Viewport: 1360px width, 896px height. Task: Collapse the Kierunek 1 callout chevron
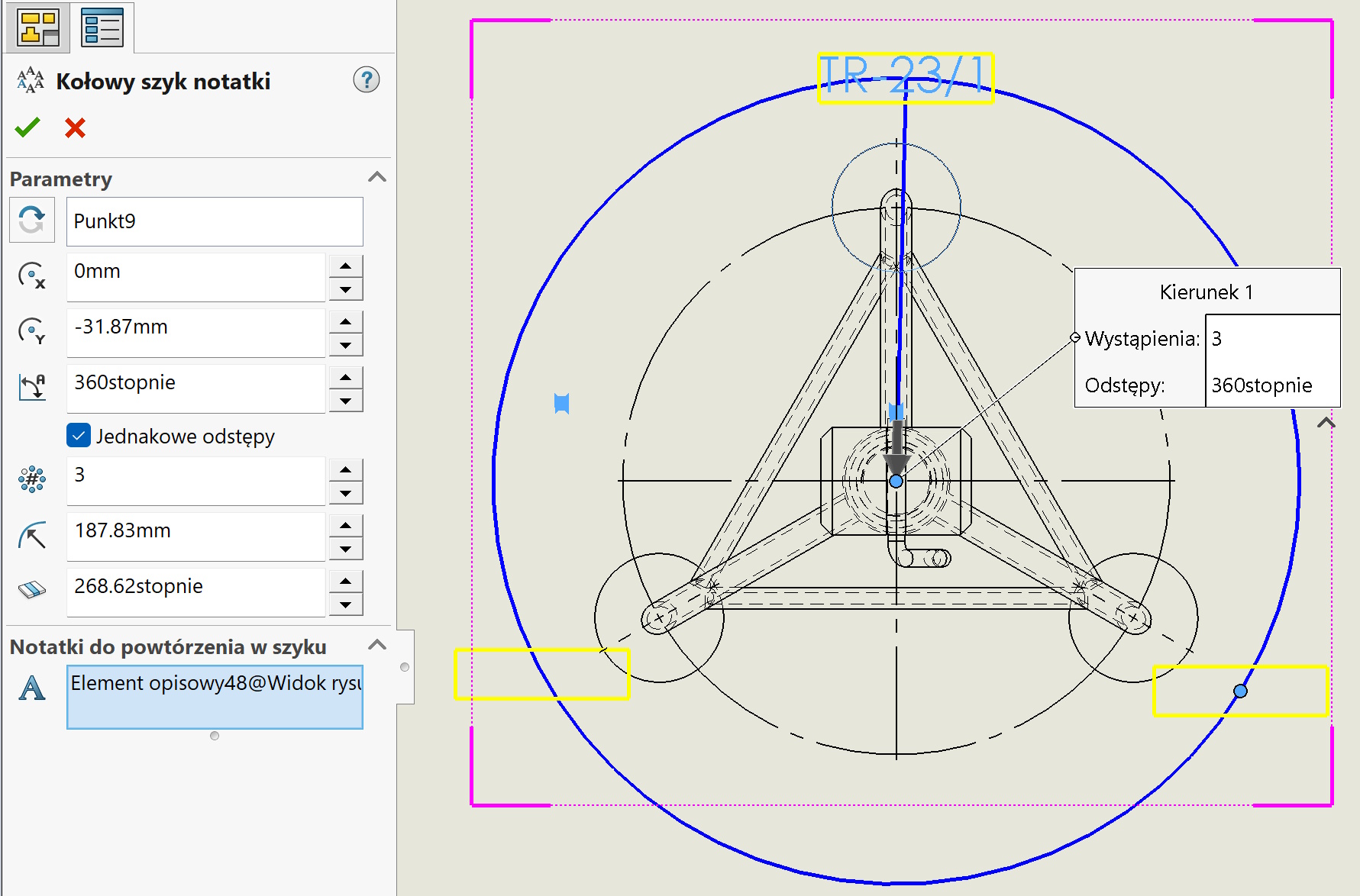point(1326,423)
